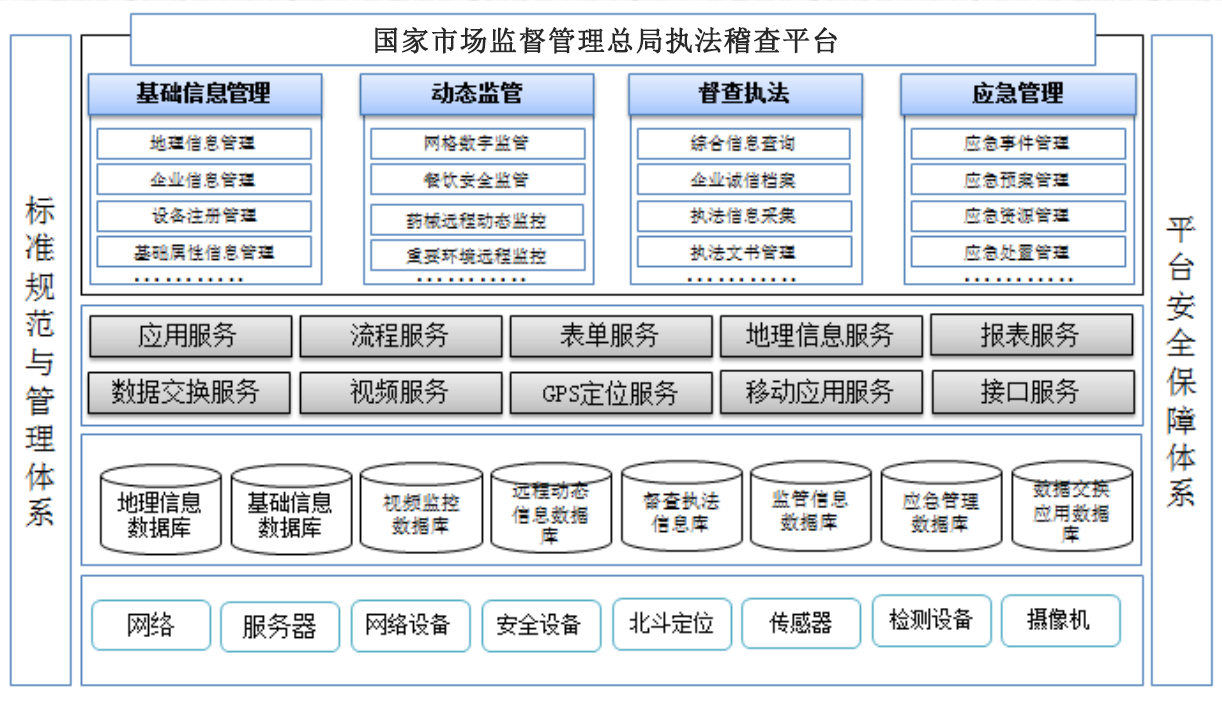Select the 基础信息管理 module header
This screenshot has width=1222, height=702.
(205, 94)
